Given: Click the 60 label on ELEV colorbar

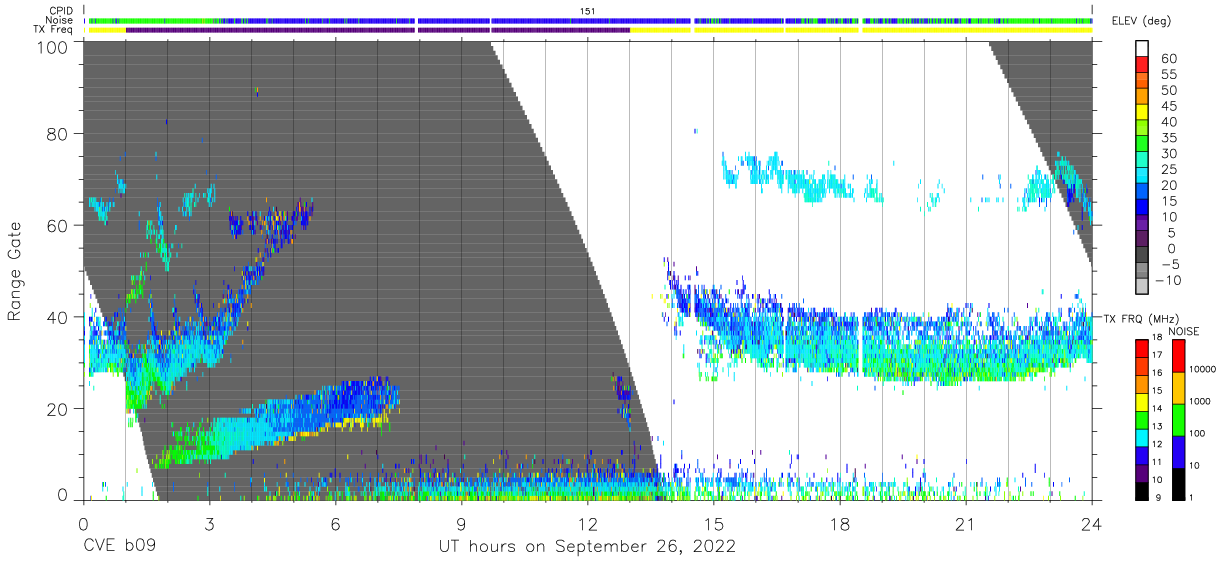Looking at the screenshot, I should tap(1168, 59).
